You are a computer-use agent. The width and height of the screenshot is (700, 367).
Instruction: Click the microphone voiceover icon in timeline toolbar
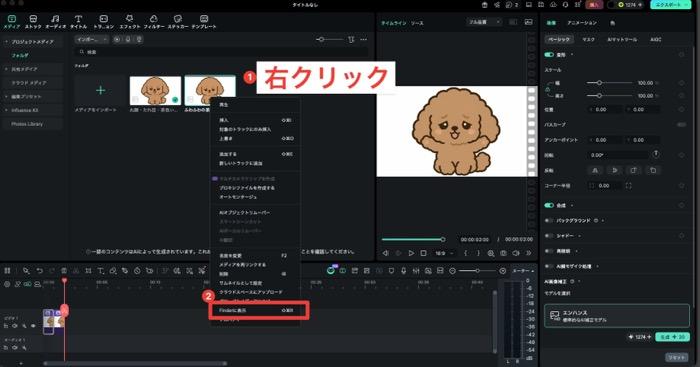pos(404,271)
